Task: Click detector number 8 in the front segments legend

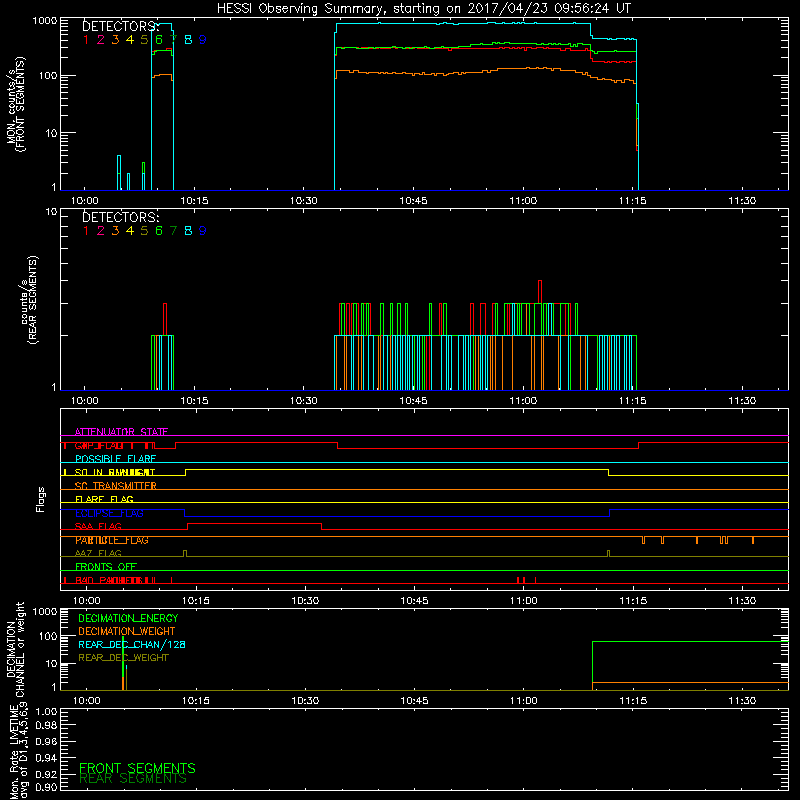Action: coord(188,39)
